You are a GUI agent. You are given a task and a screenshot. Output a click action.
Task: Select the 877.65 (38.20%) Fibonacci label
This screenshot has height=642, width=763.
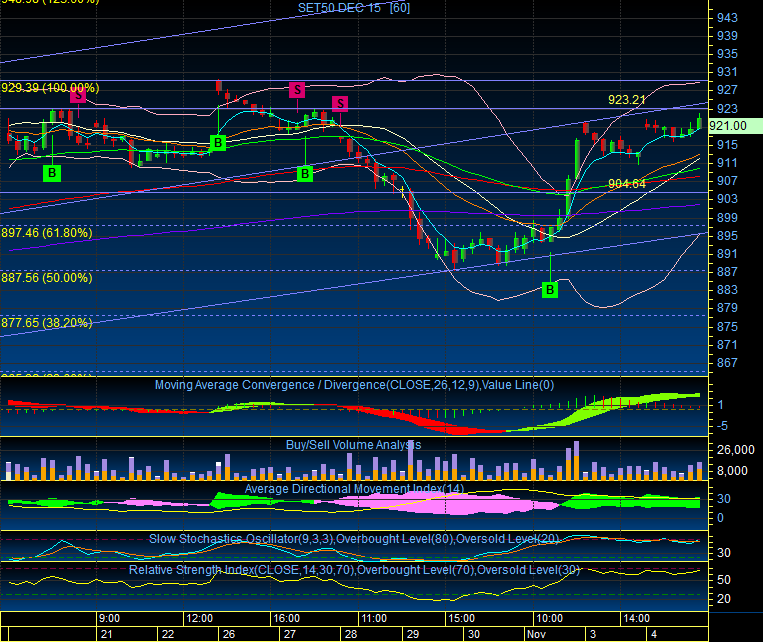coord(47,323)
